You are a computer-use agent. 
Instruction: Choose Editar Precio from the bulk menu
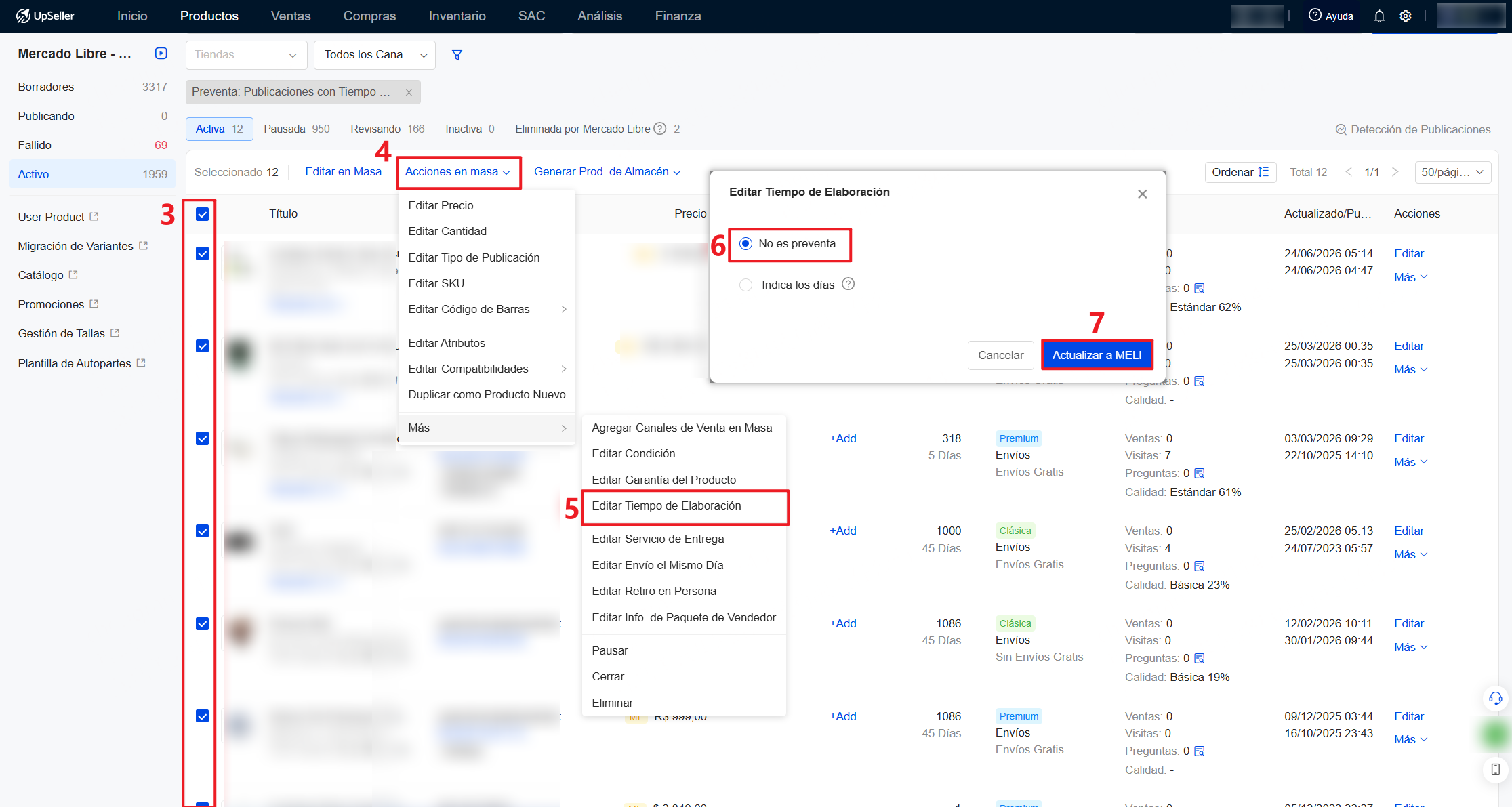click(x=487, y=206)
